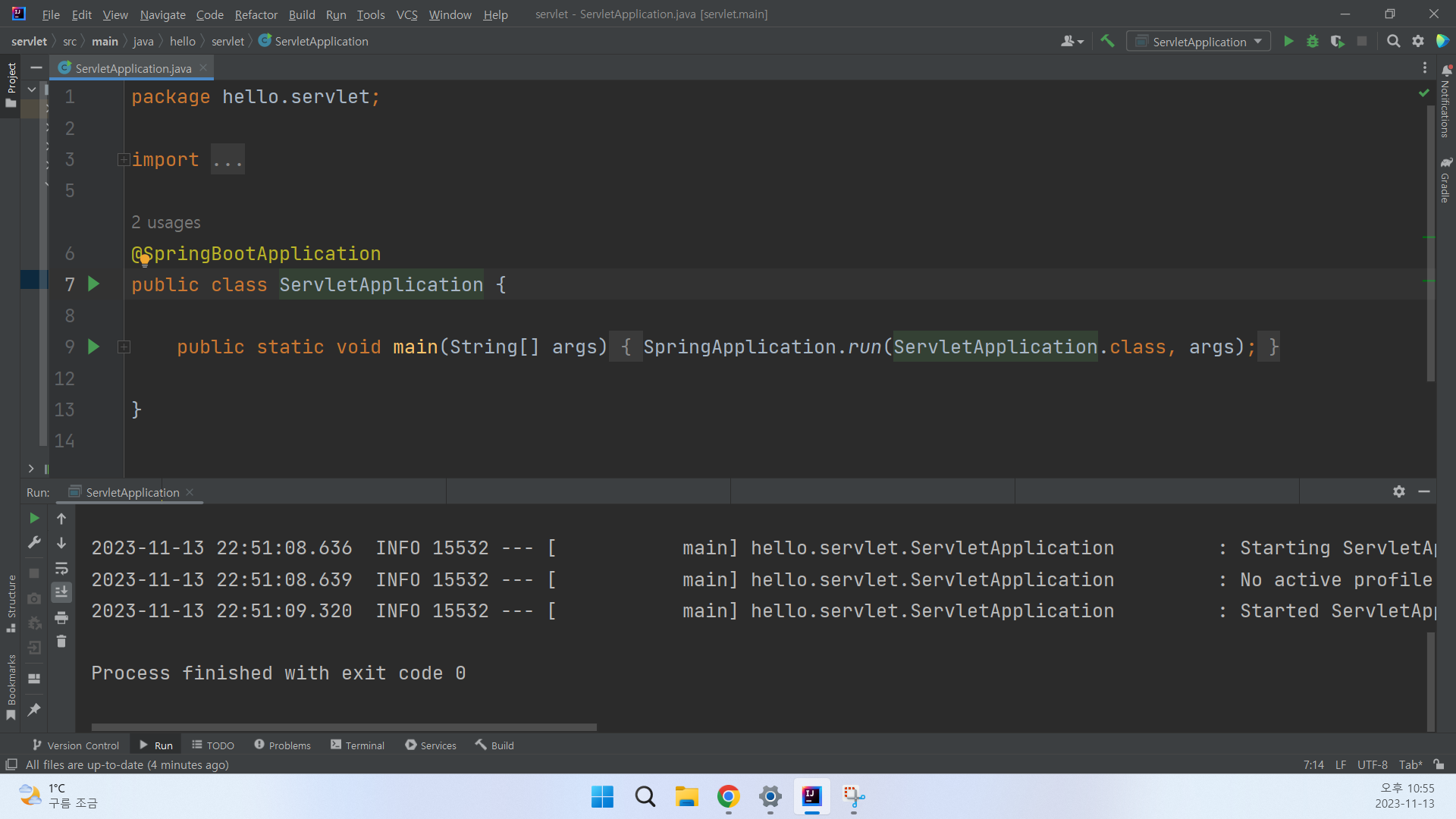Open the Tools menu
Screen dimensions: 1456x819
click(371, 14)
